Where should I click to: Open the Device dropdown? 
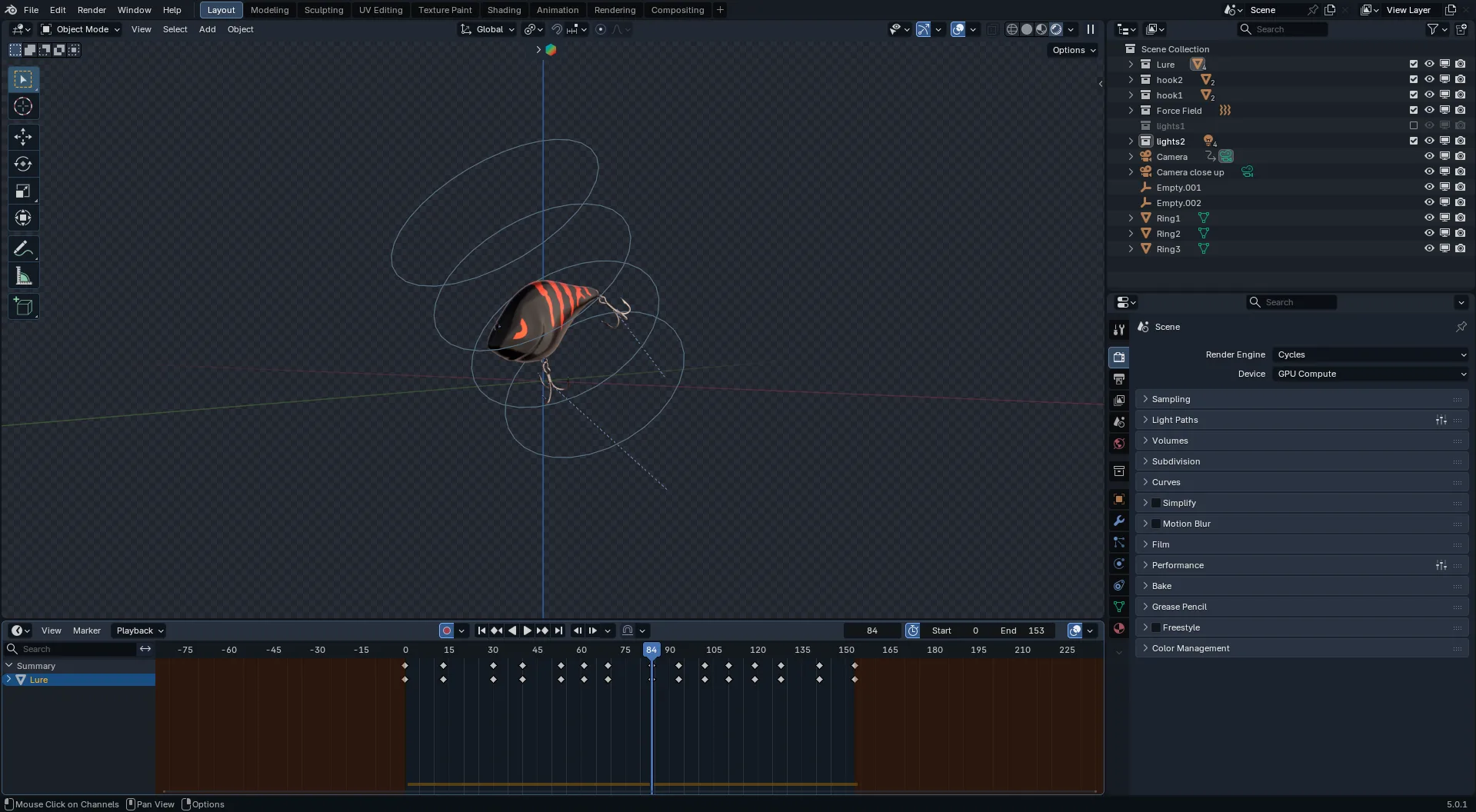1371,374
